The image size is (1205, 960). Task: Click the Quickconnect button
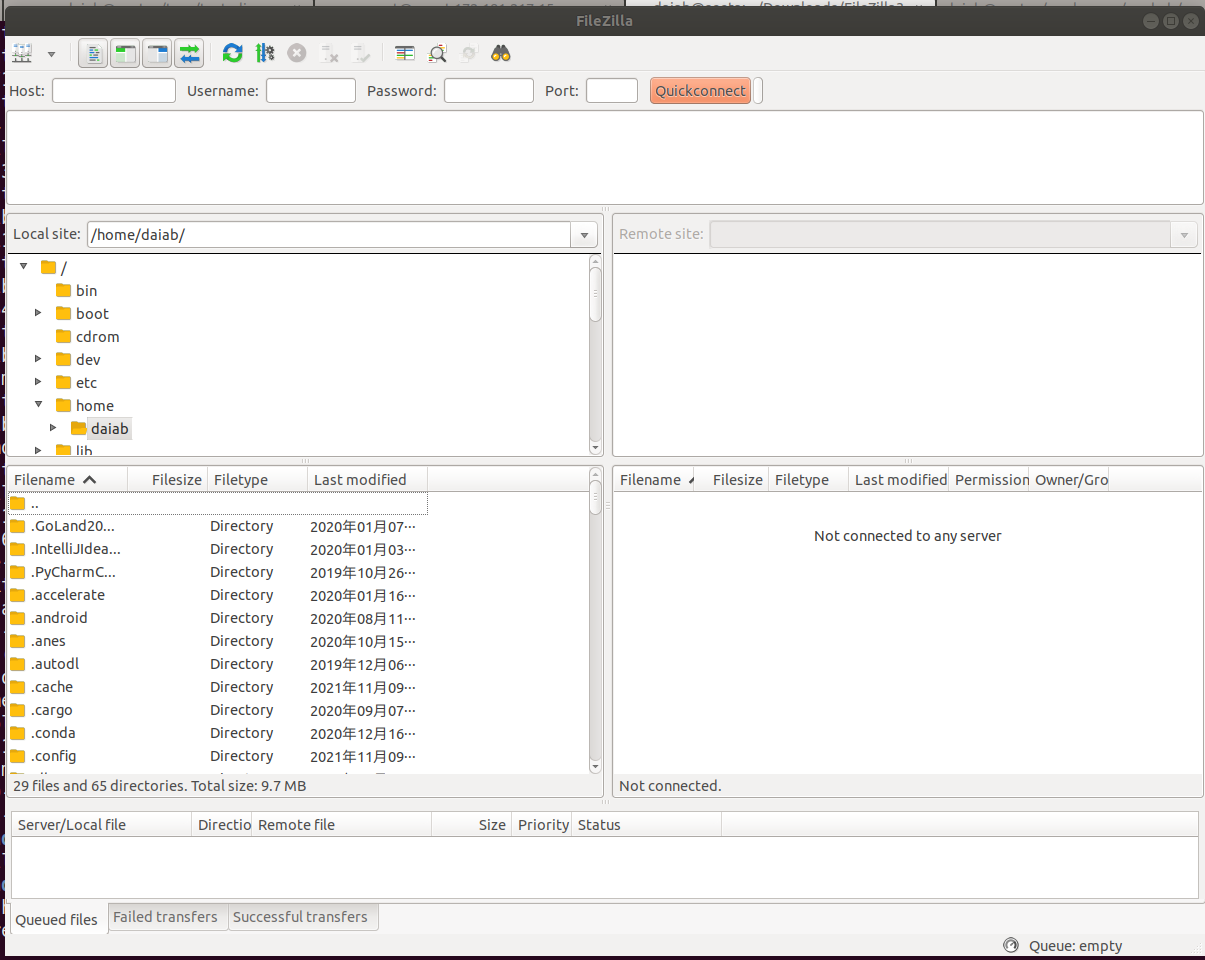(x=700, y=91)
